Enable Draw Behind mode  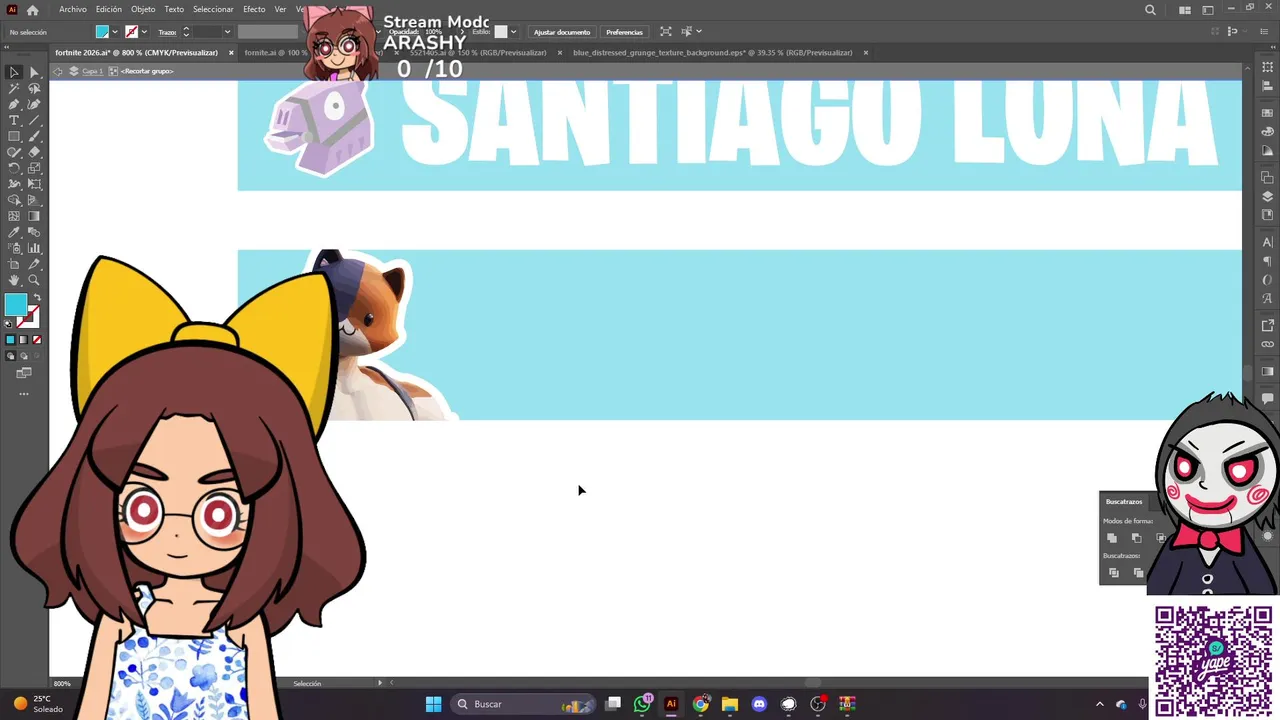(x=24, y=356)
